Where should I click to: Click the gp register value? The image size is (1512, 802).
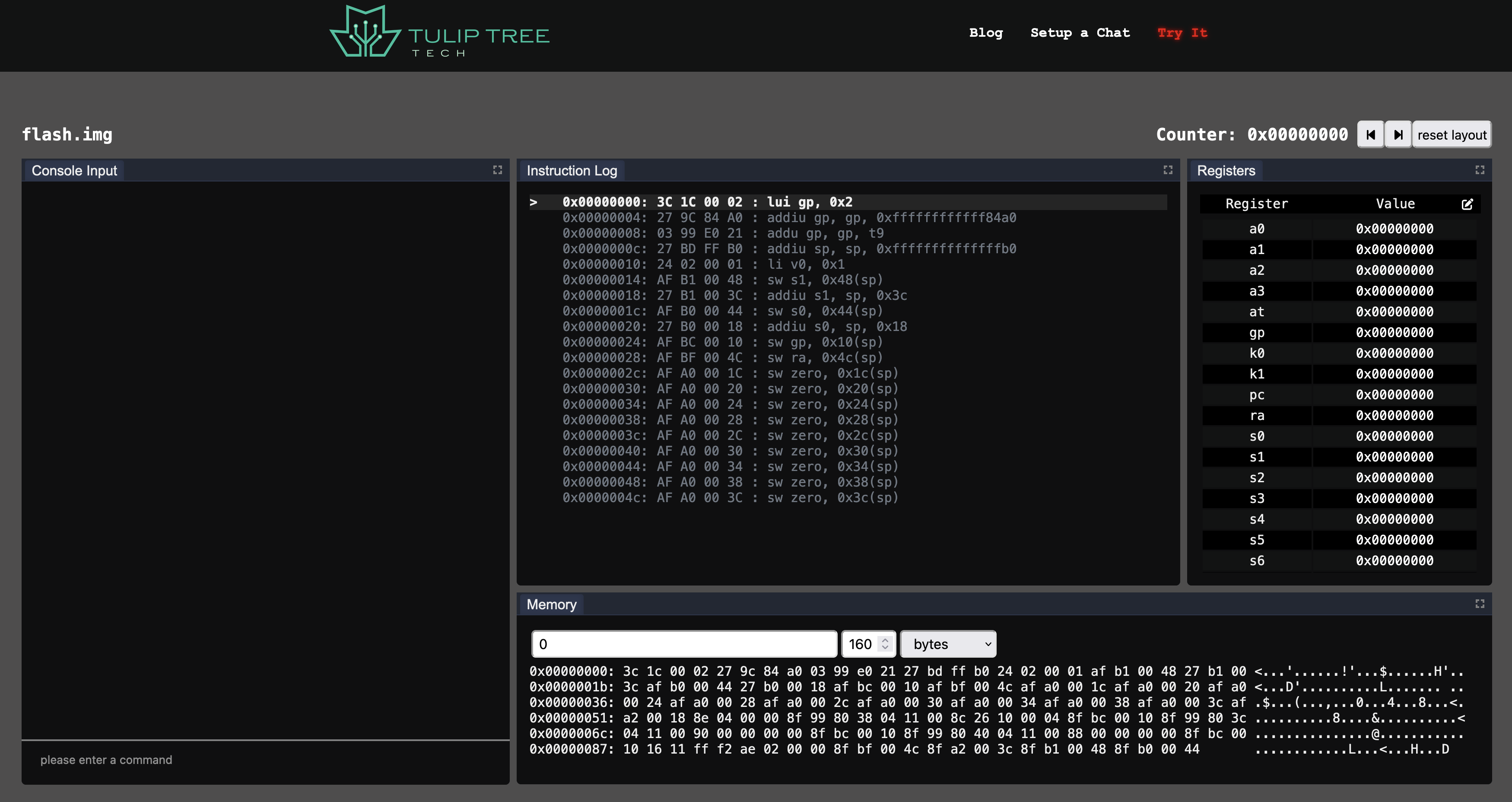[x=1394, y=332]
